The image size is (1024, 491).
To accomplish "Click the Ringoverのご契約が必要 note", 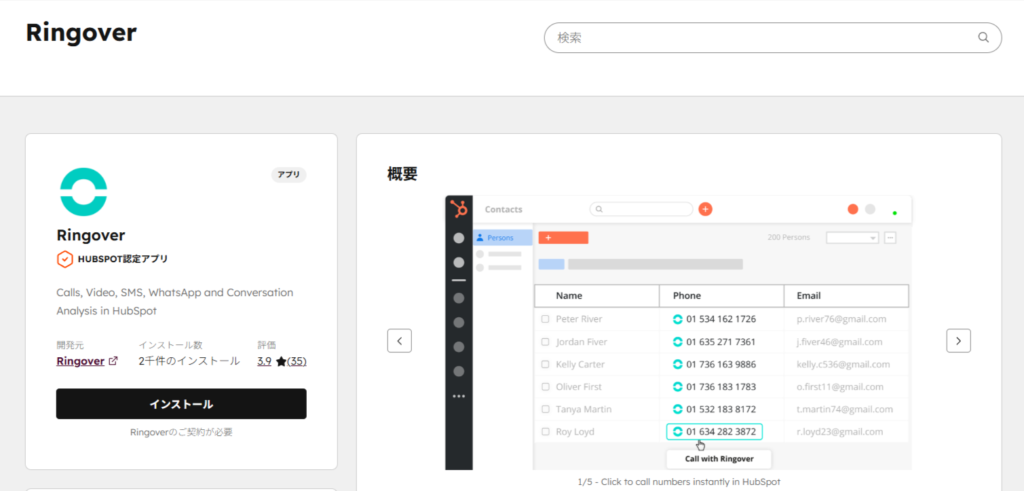I will click(x=181, y=432).
